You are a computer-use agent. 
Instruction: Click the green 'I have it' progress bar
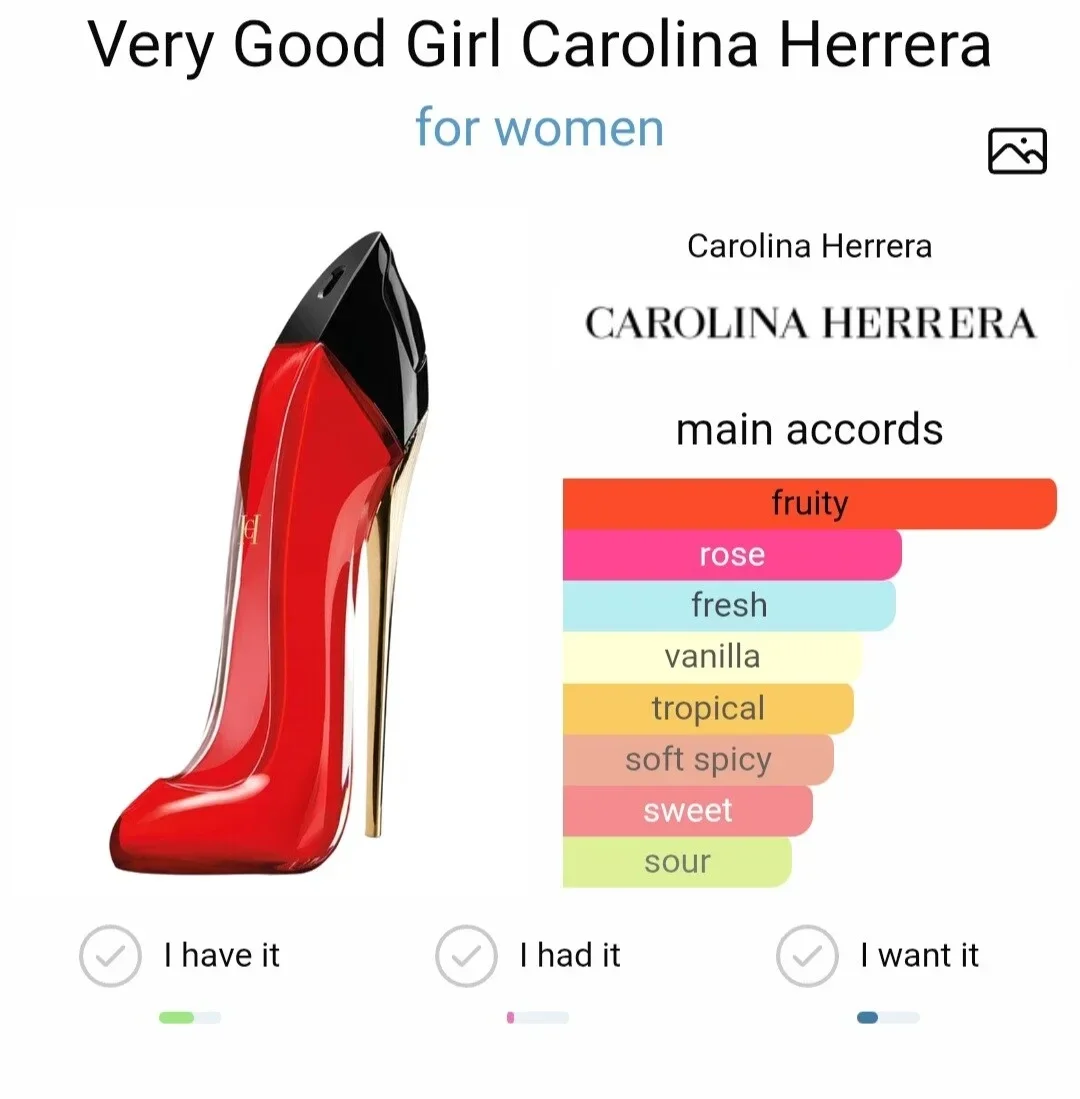[x=190, y=1018]
